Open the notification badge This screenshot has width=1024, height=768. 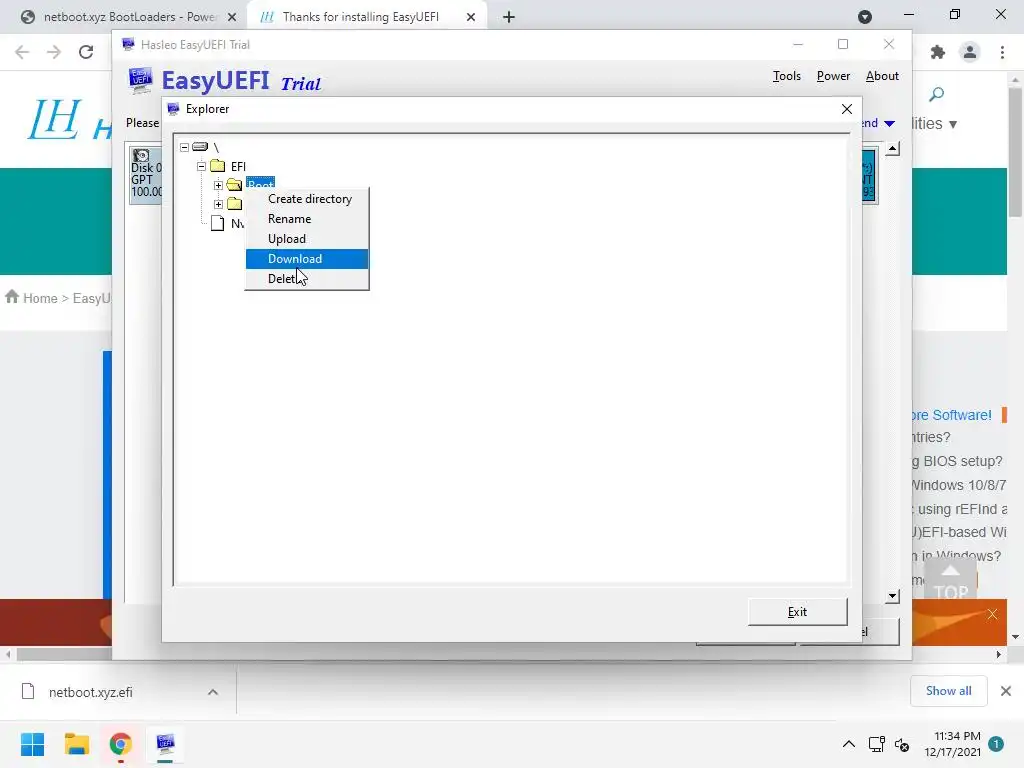pos(996,743)
